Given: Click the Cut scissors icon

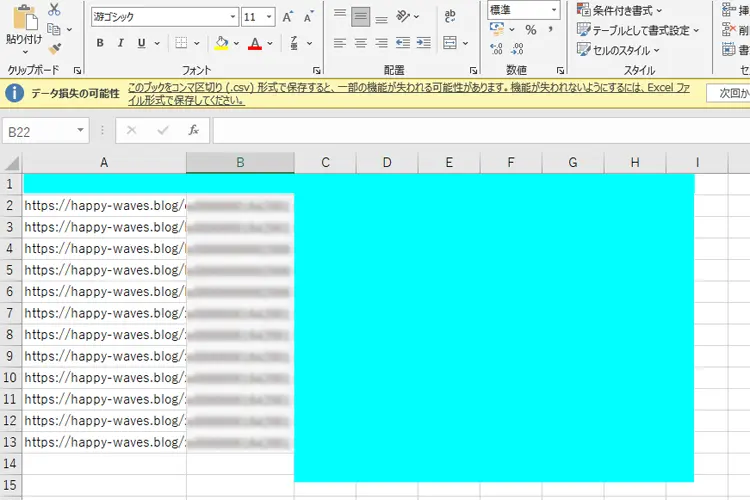Looking at the screenshot, I should (53, 9).
